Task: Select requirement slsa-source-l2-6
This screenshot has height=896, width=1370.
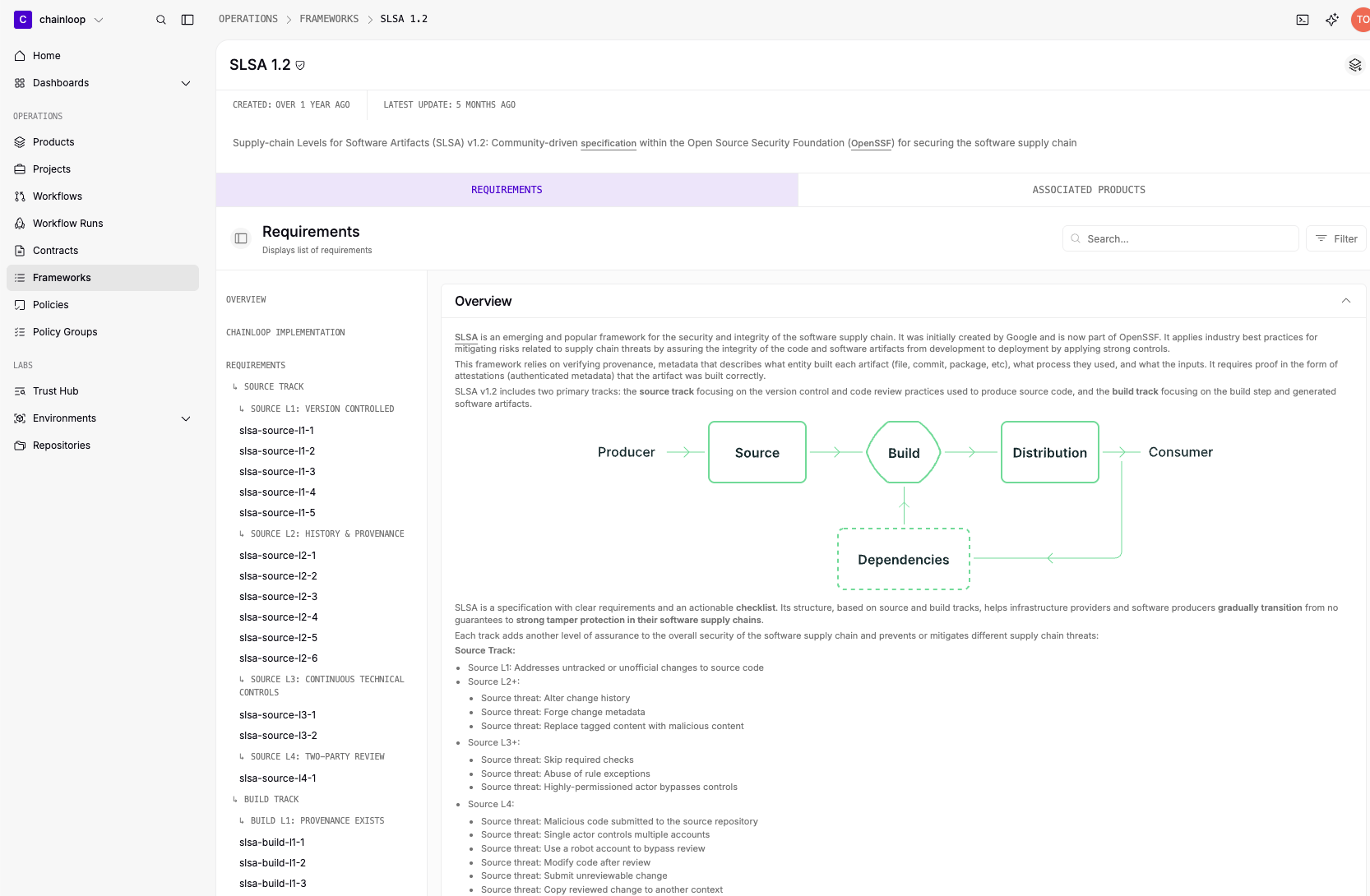Action: 278,658
